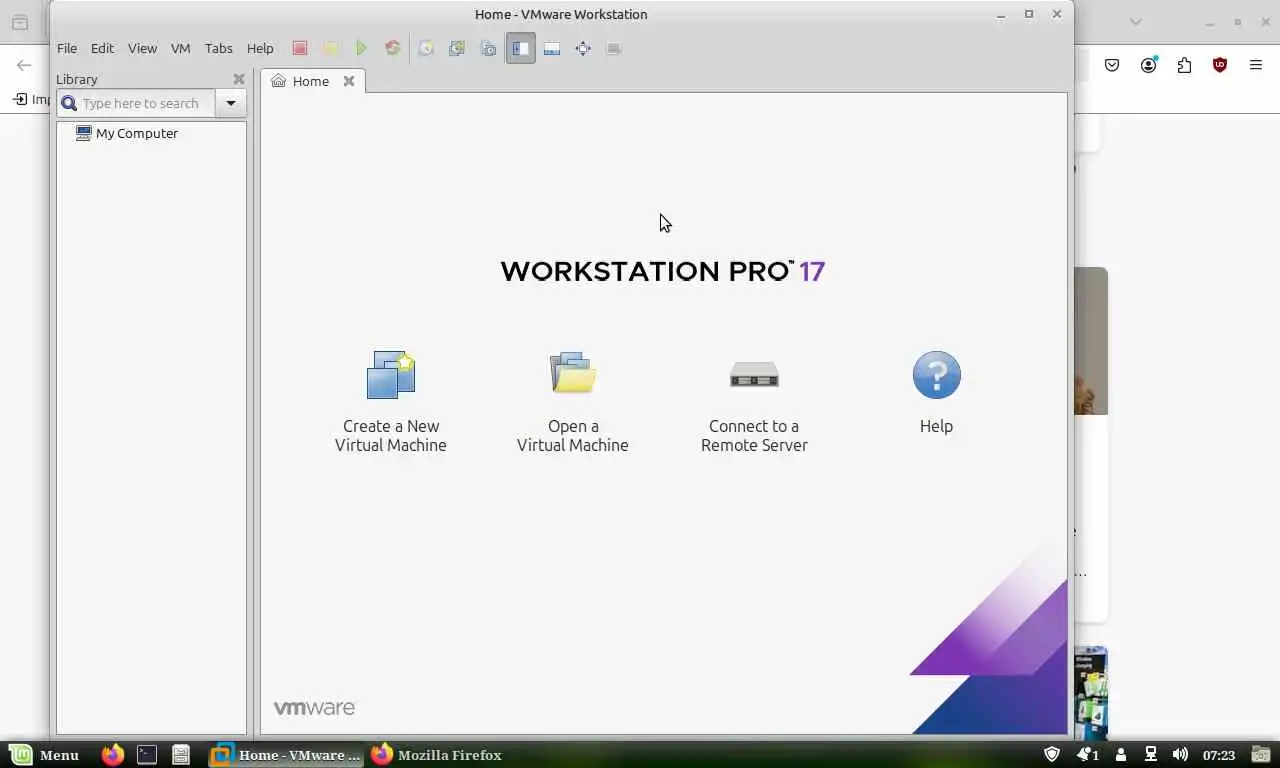Viewport: 1280px width, 768px height.
Task: Click the VMware Workstation taskbar window button
Action: click(x=286, y=755)
